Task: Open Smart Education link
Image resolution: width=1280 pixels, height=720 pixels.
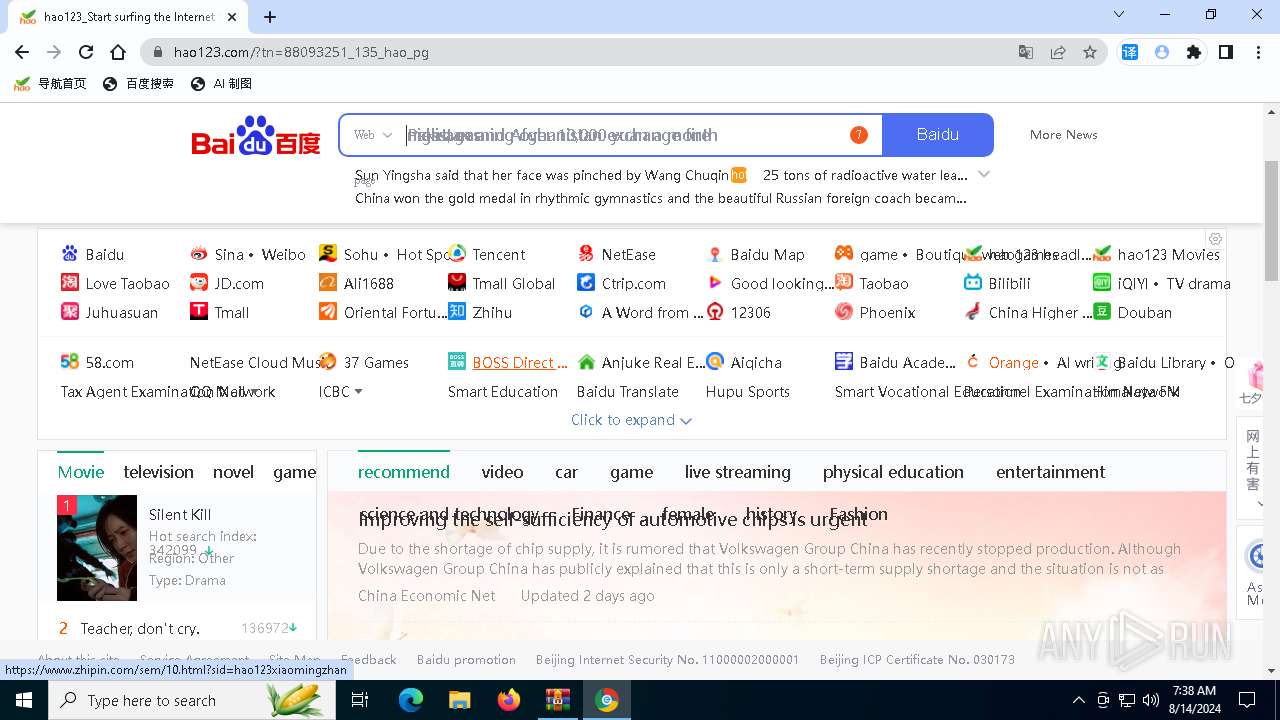Action: pyautogui.click(x=503, y=392)
